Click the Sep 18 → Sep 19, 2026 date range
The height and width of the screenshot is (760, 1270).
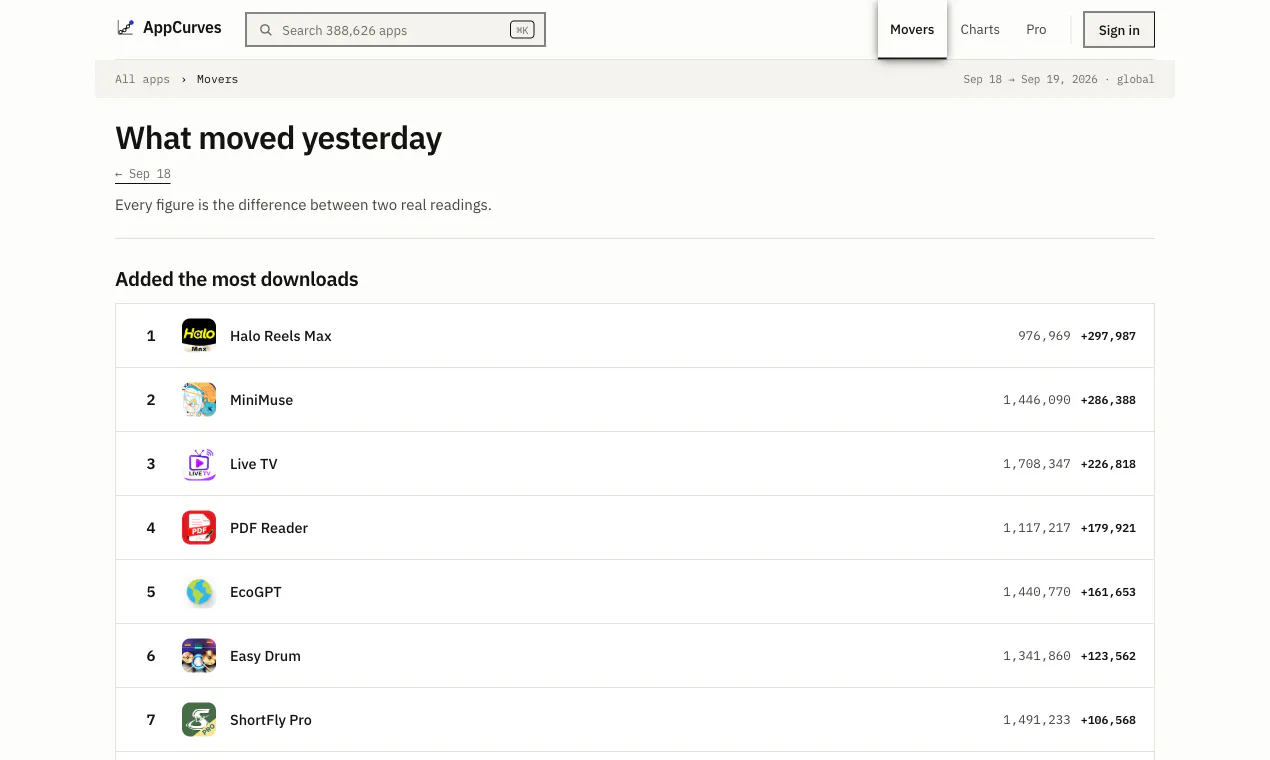(x=1030, y=79)
